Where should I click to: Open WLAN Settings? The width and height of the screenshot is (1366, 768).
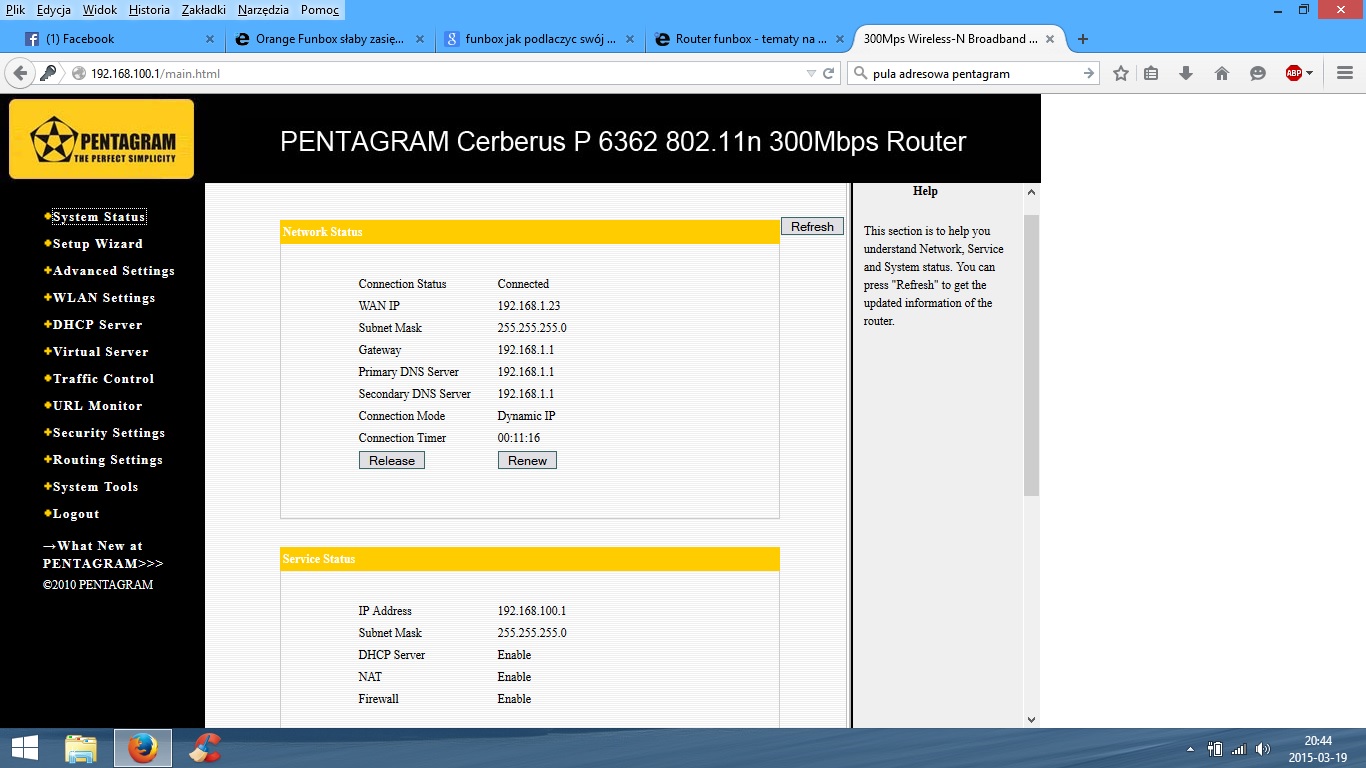tap(104, 298)
